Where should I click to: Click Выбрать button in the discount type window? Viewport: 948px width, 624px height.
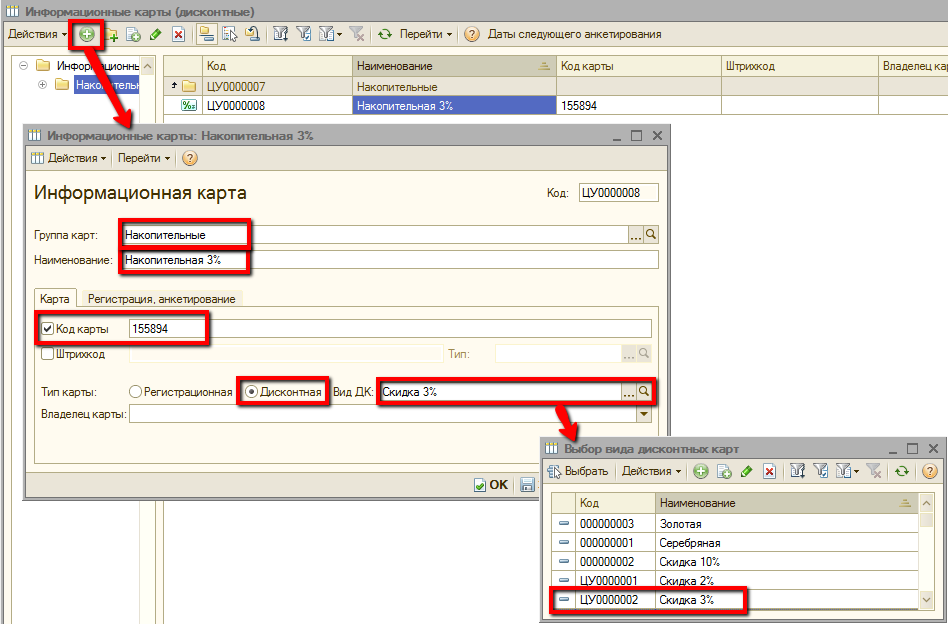pos(578,471)
